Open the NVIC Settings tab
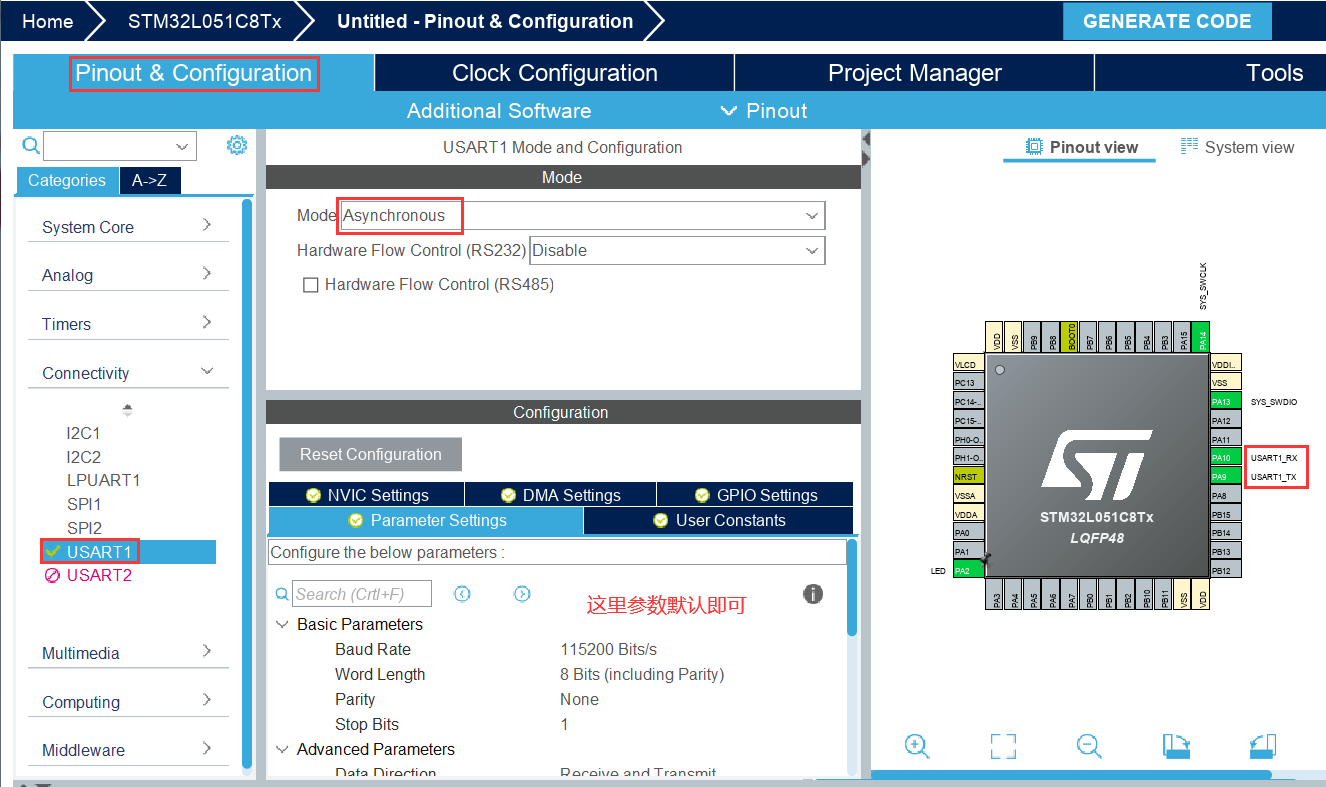1326x787 pixels. 366,495
